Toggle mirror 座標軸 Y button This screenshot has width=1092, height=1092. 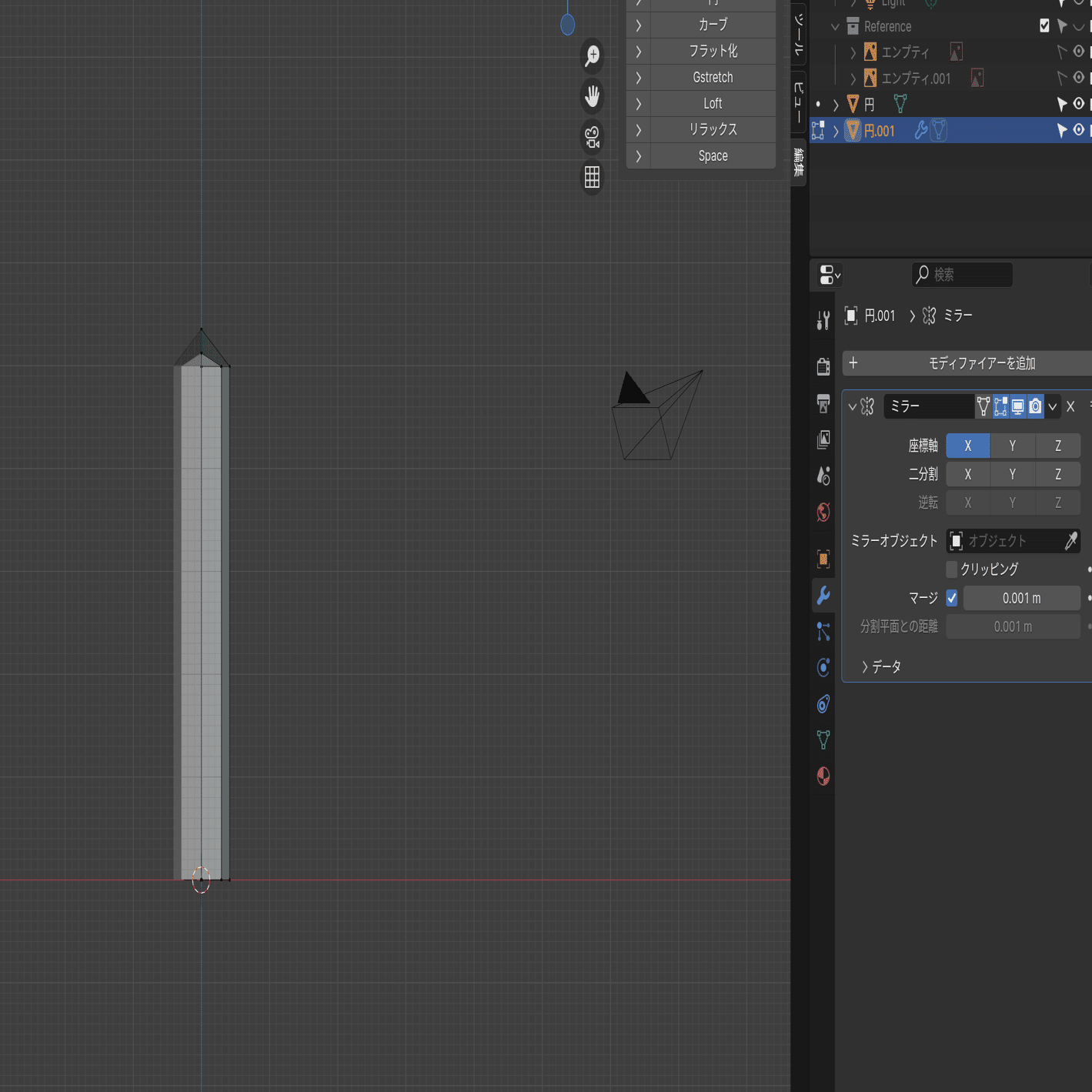(1013, 446)
